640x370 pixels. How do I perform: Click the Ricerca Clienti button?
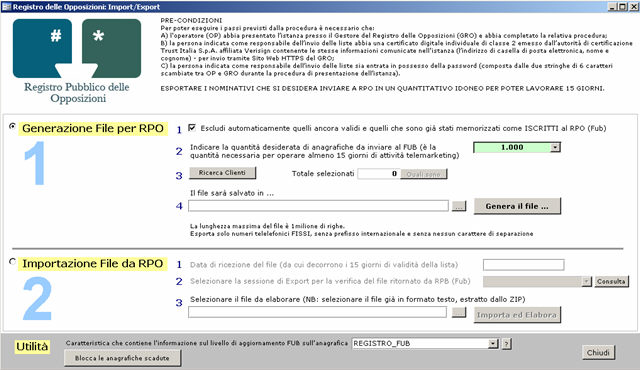click(x=222, y=173)
